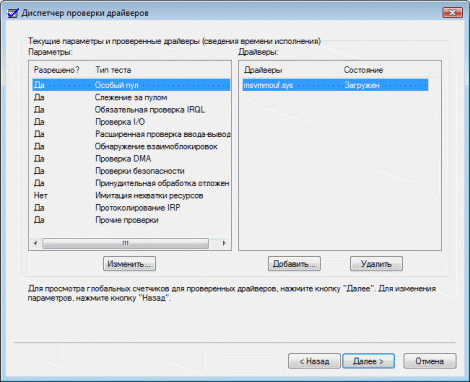This screenshot has width=470, height=382.
Task: Click the Изменить... button
Action: (129, 264)
